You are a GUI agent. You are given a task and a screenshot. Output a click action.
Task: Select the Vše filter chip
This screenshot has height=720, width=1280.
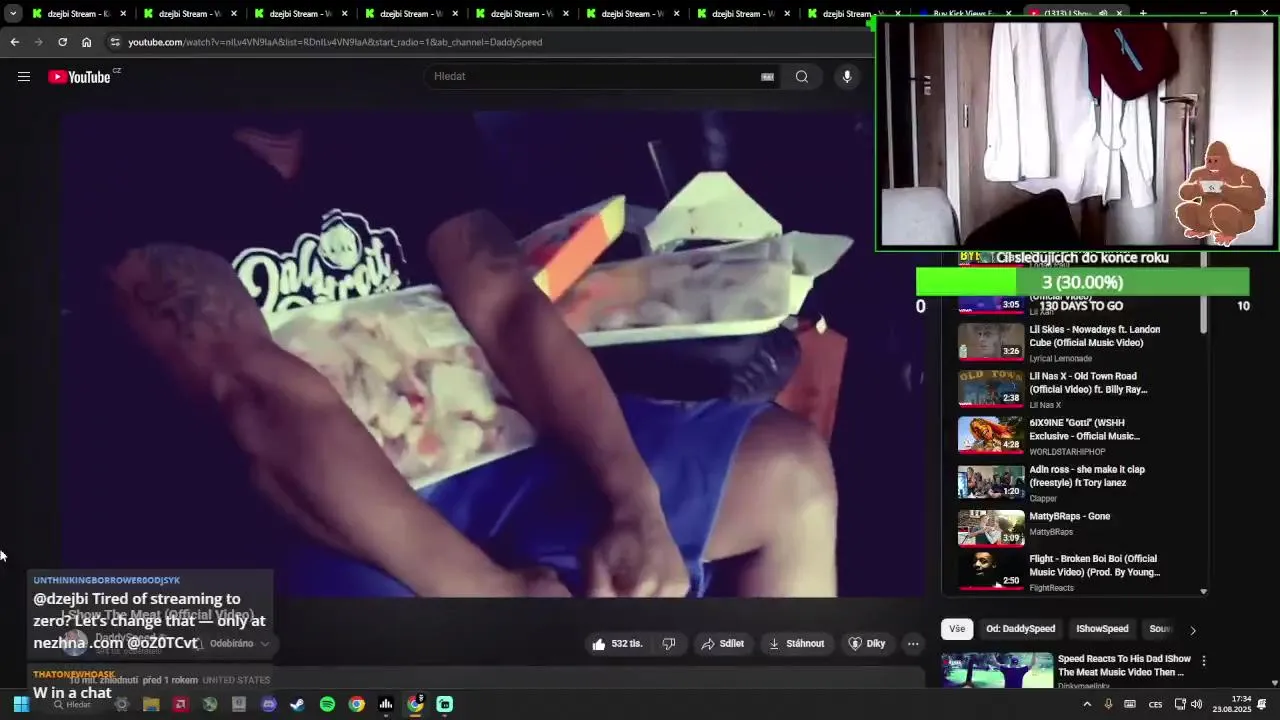point(957,629)
